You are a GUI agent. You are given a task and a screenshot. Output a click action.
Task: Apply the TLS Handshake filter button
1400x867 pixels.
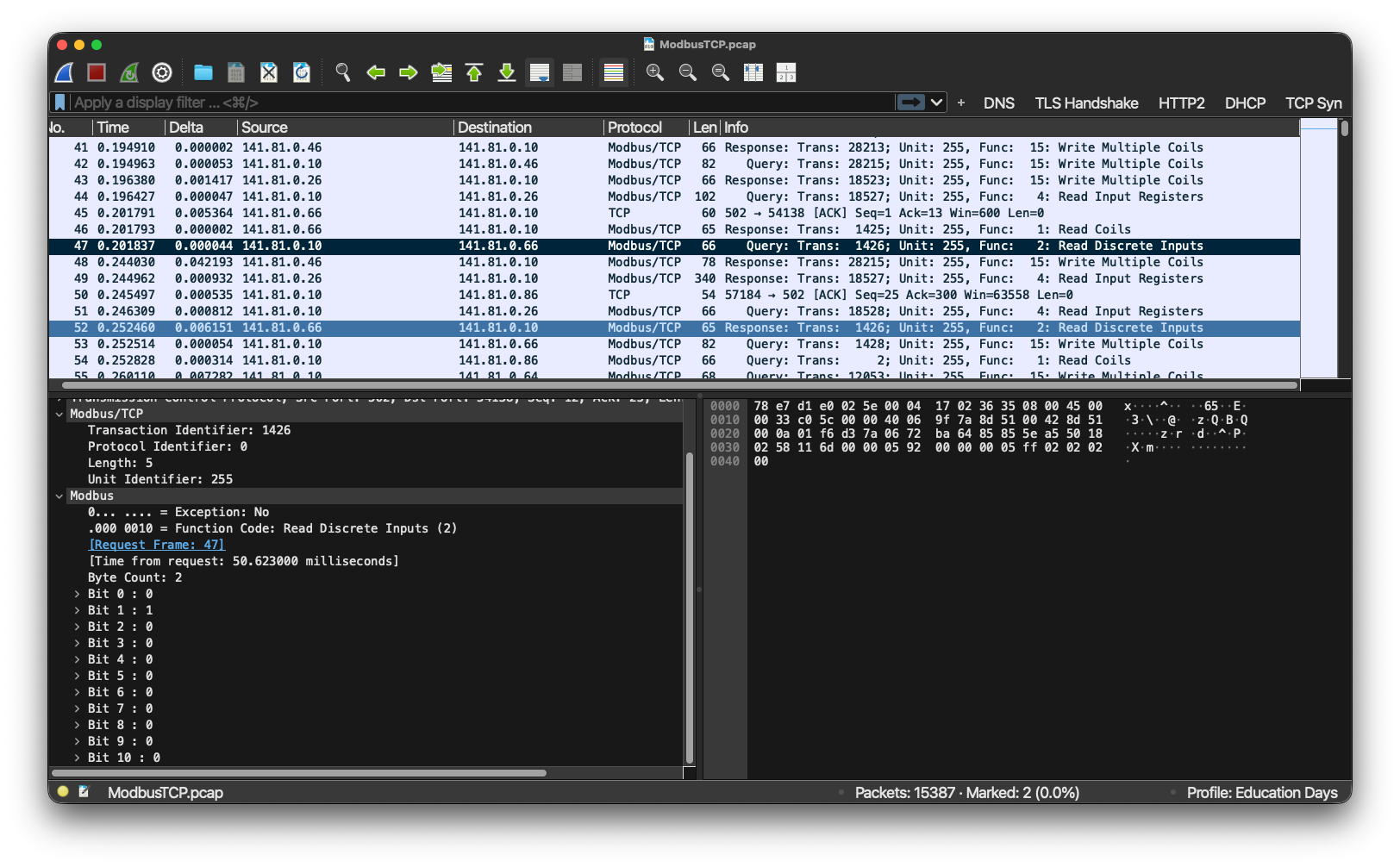tap(1086, 103)
